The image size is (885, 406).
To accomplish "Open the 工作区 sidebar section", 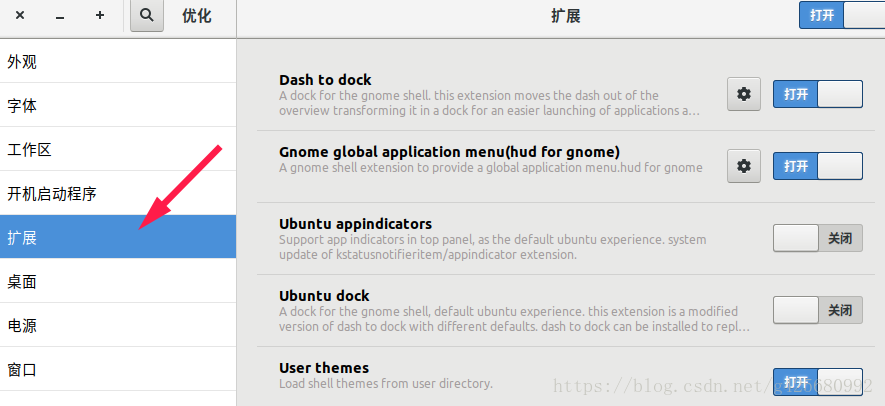I will coord(118,150).
